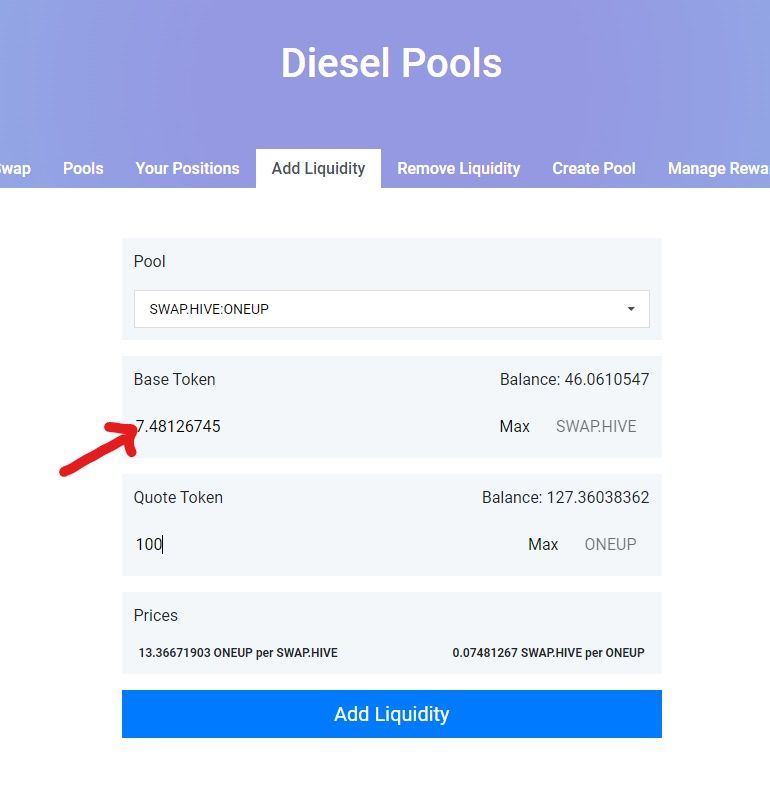The height and width of the screenshot is (808, 770).
Task: Open the Manage Rewards tab
Action: (x=718, y=169)
